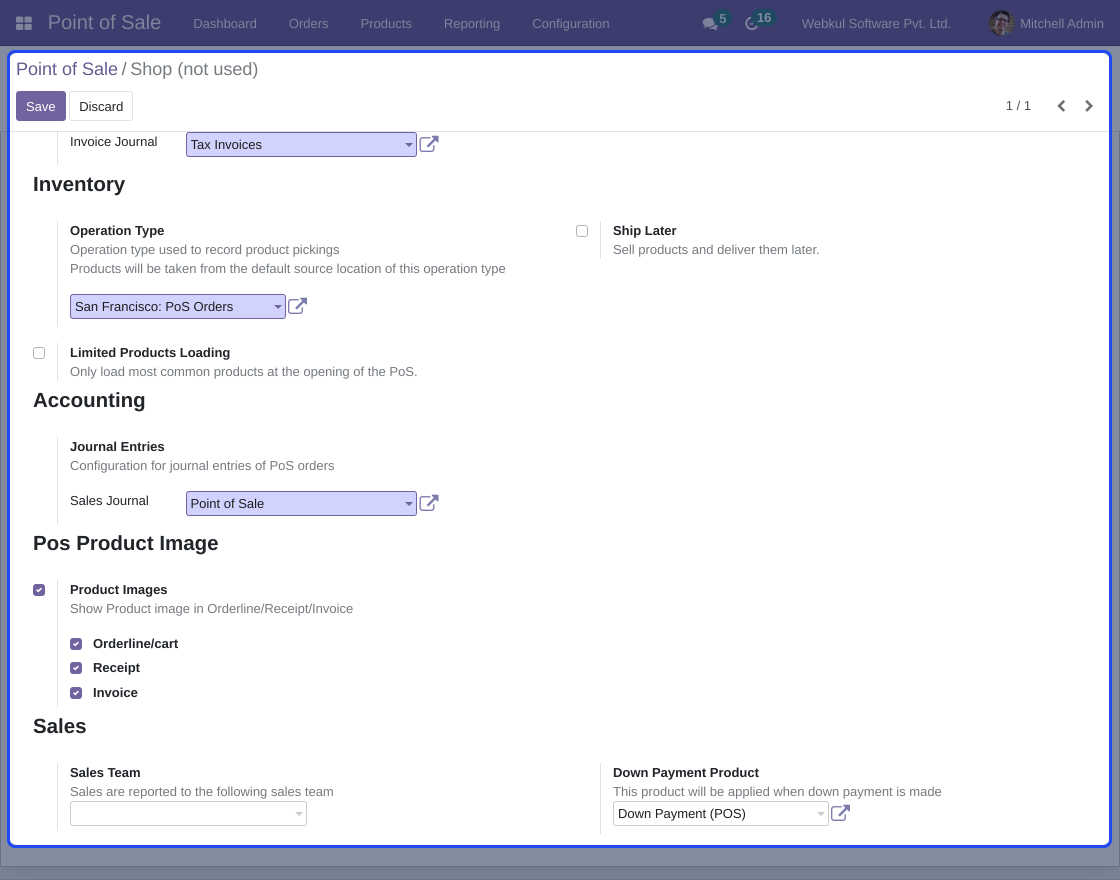Image resolution: width=1120 pixels, height=880 pixels.
Task: Click the Pos Product Image section title
Action: (126, 543)
